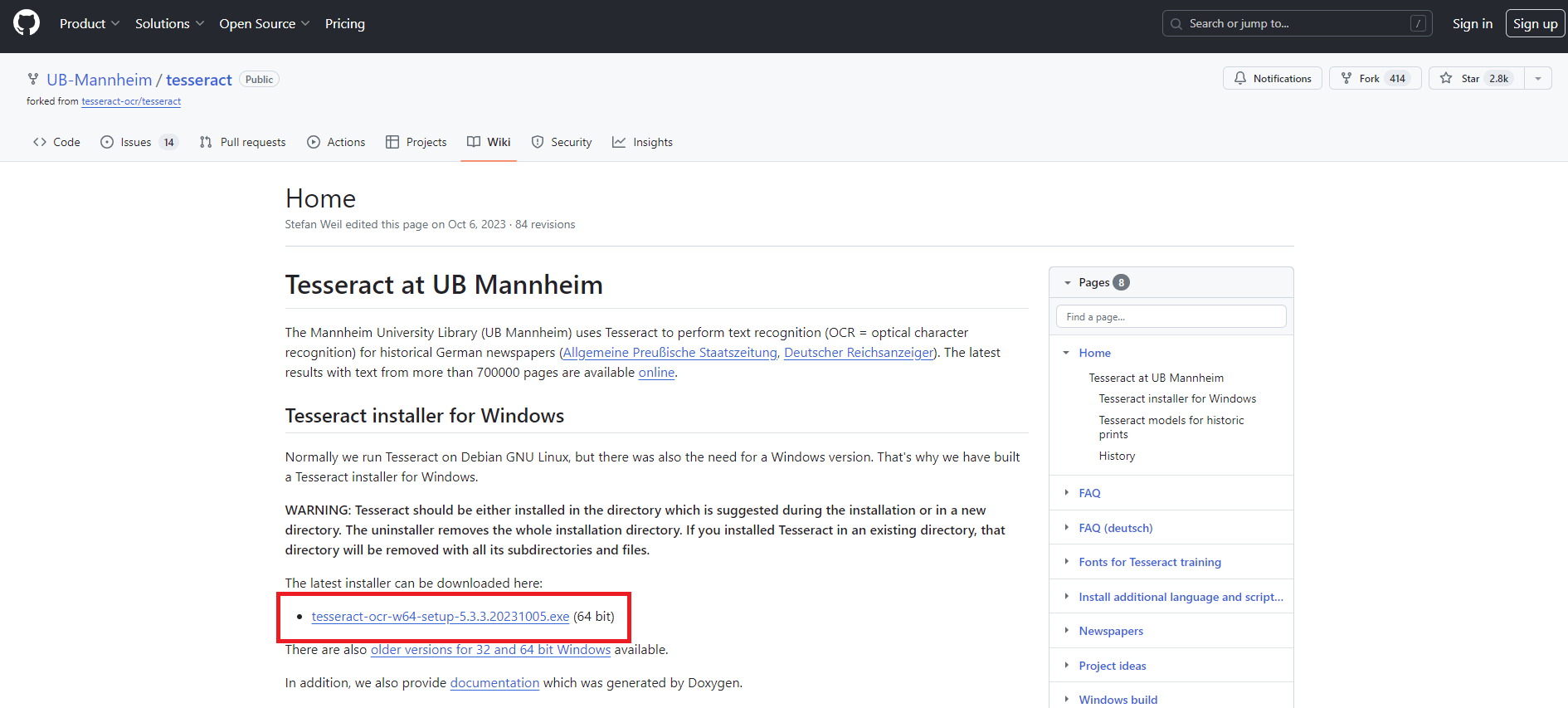This screenshot has width=1568, height=708.
Task: Click the Issues count badge 14
Action: pos(168,142)
